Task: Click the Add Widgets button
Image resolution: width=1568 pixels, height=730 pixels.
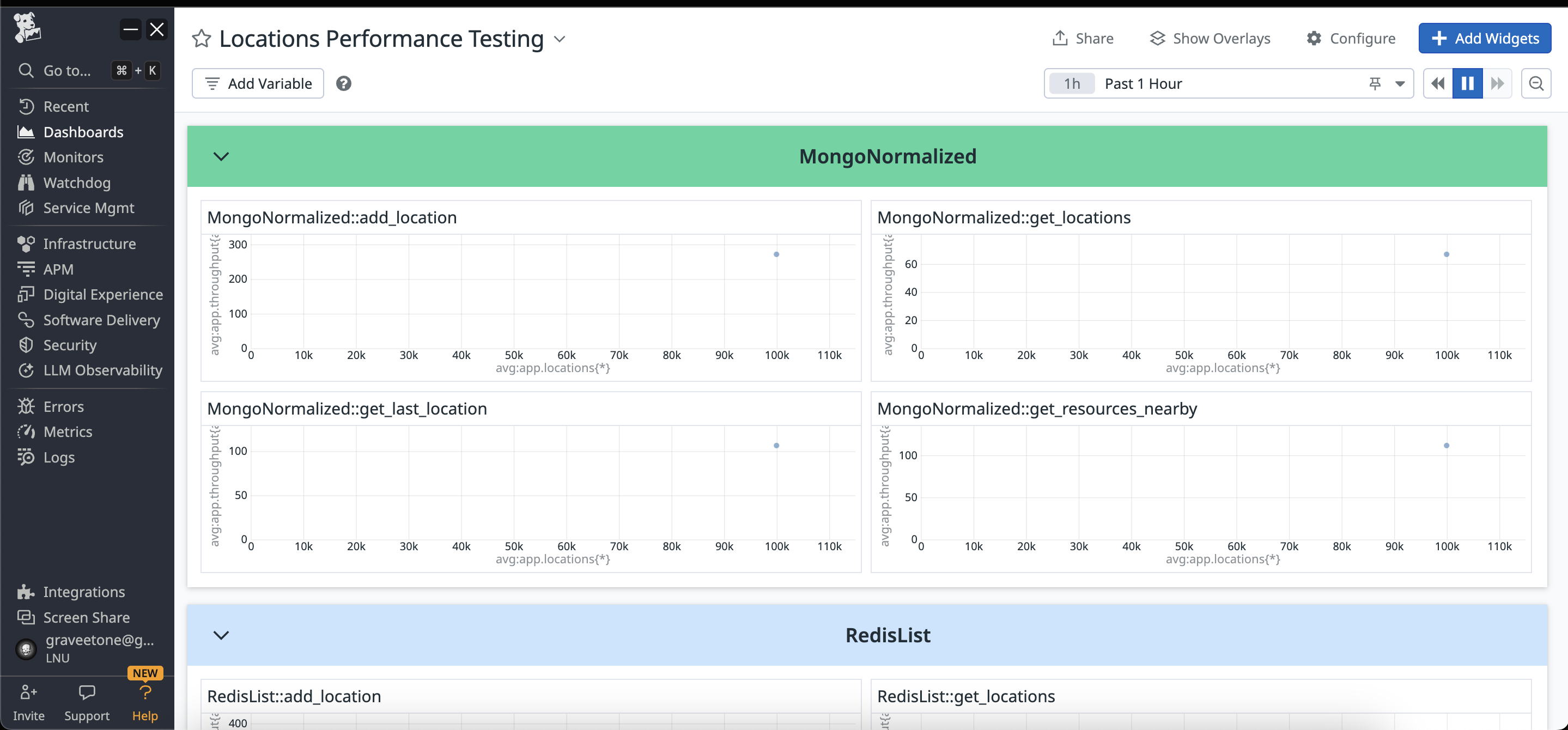Action: 1484,38
